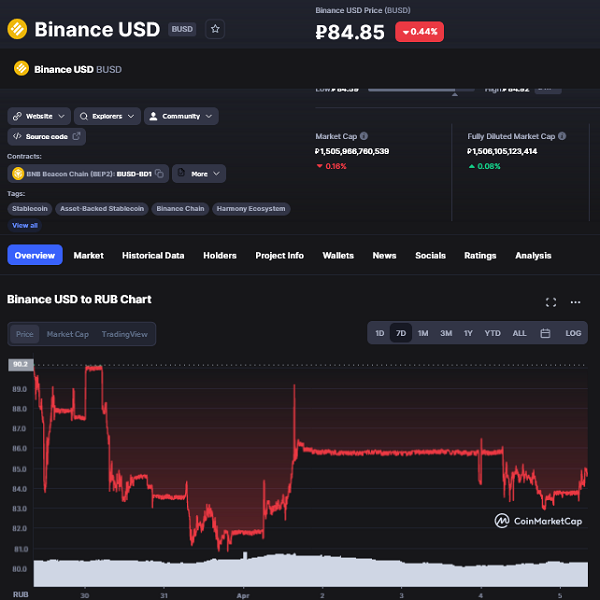The image size is (600, 600).
Task: Select the Market Cap chart view
Action: click(x=68, y=334)
